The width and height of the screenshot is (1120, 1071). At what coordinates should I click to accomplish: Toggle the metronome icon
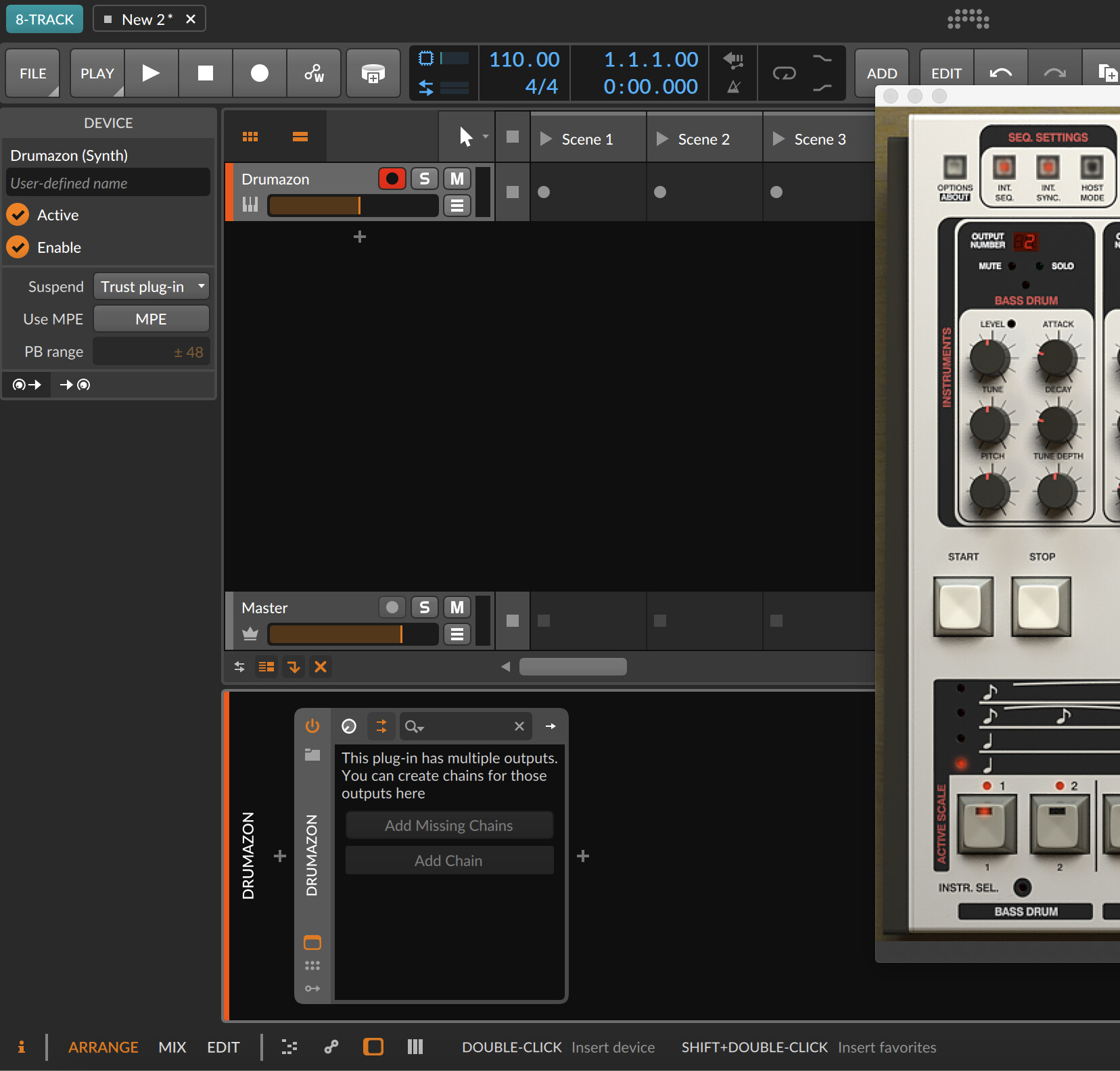733,87
